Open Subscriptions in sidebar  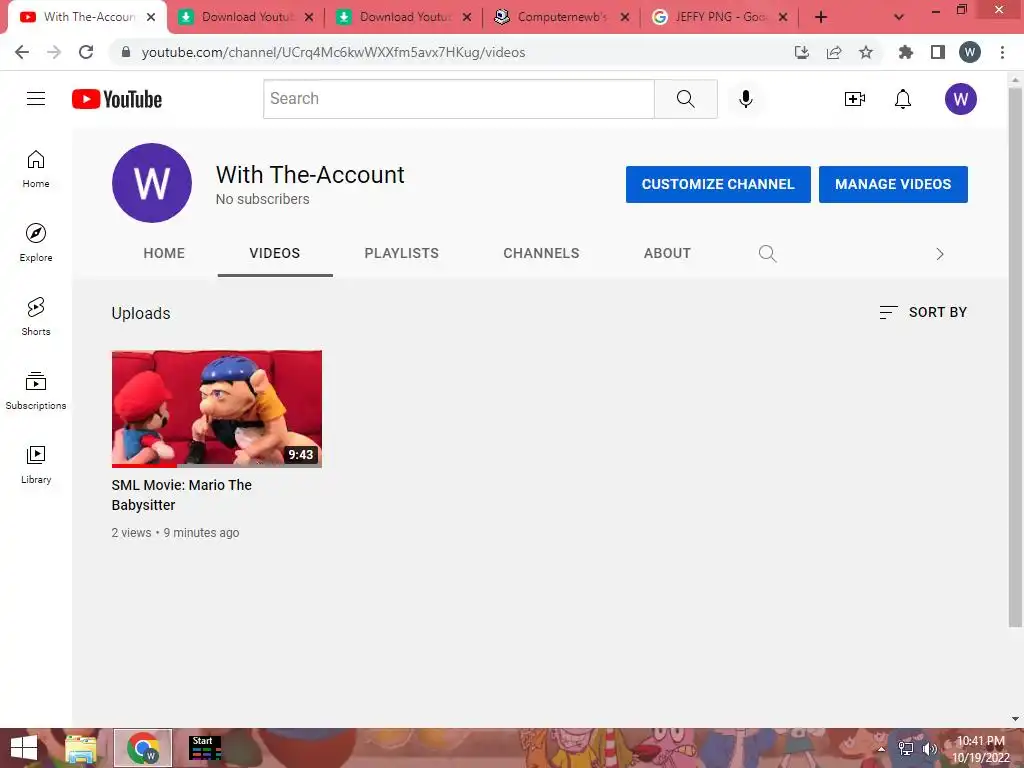pyautogui.click(x=36, y=391)
